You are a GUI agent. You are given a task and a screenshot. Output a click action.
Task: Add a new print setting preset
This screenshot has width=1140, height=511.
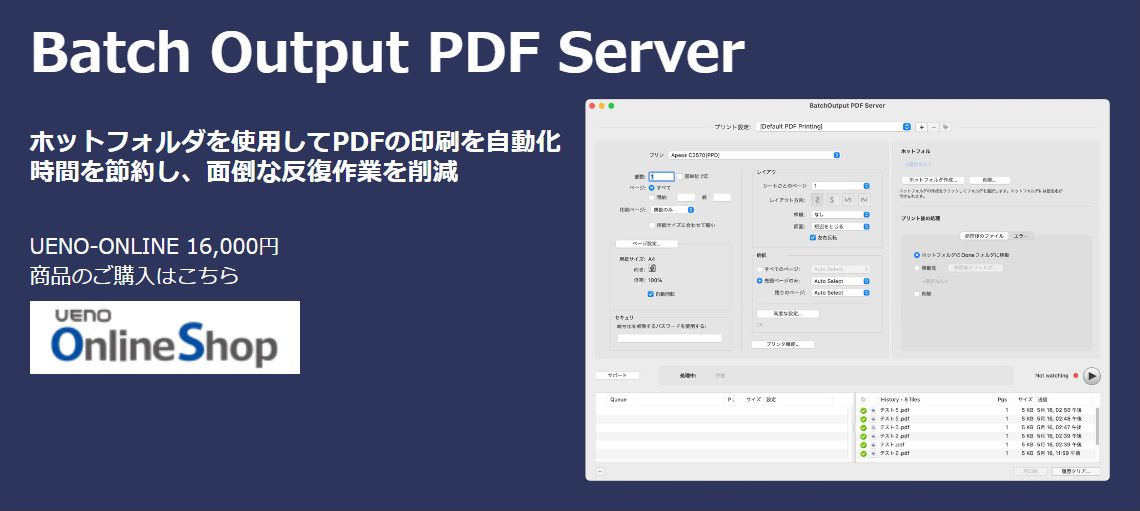(x=921, y=126)
